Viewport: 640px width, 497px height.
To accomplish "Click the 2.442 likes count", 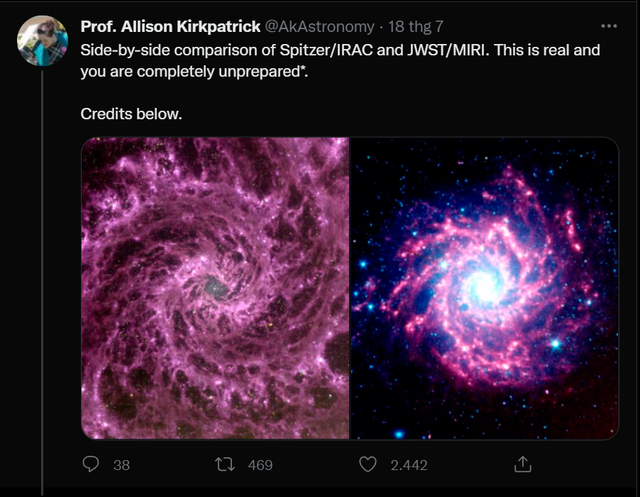I will [409, 465].
